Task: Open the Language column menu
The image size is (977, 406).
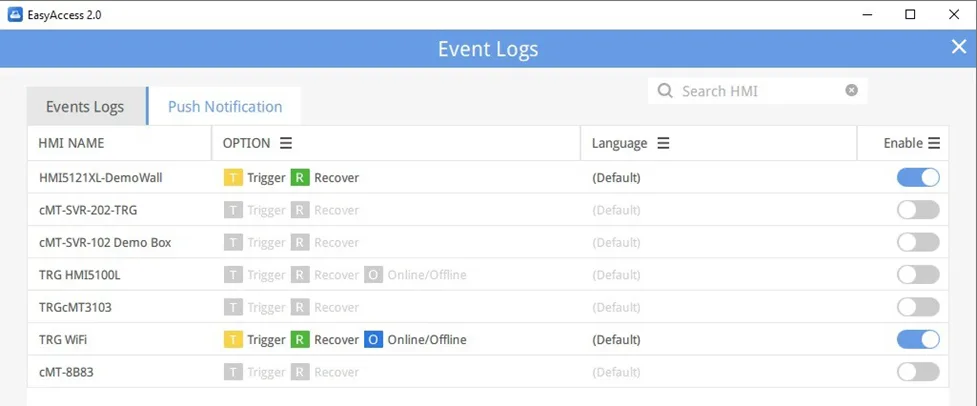Action: click(x=664, y=143)
